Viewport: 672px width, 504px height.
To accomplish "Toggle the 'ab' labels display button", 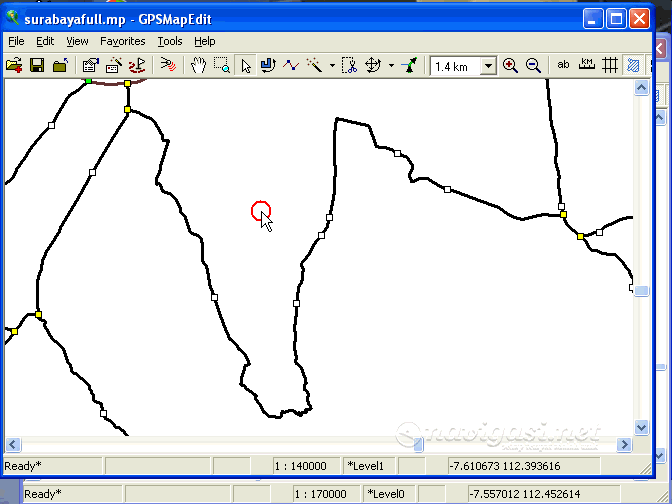I will pyautogui.click(x=563, y=65).
